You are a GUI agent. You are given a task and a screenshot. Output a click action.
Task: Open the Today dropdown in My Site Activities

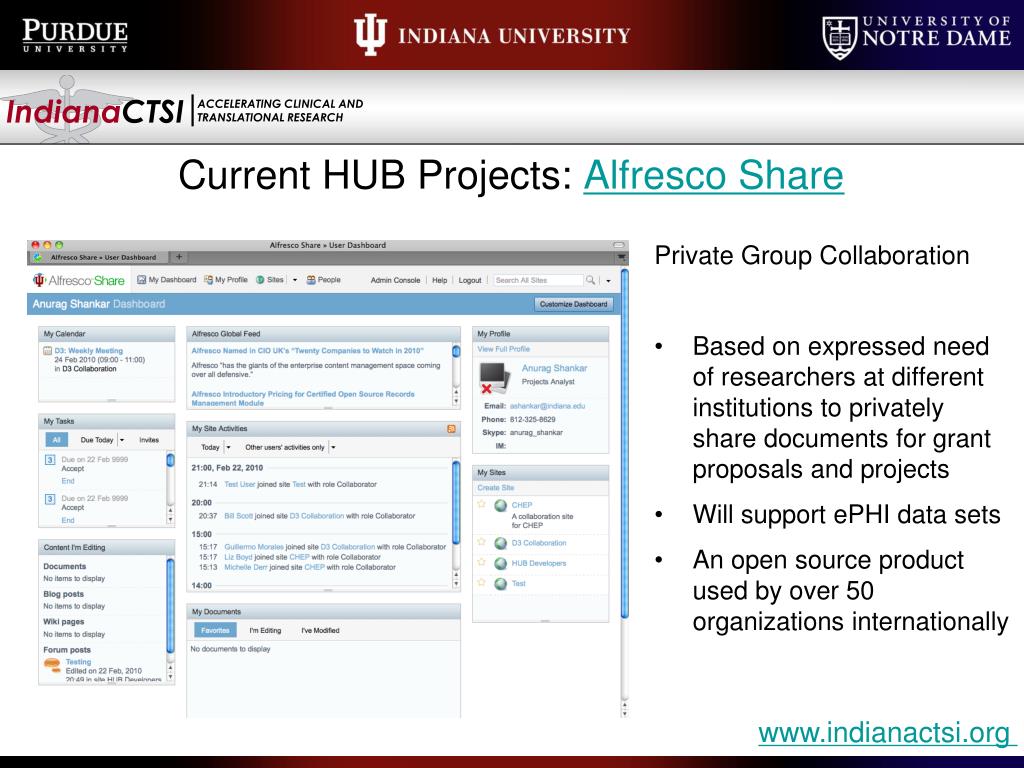[x=216, y=447]
